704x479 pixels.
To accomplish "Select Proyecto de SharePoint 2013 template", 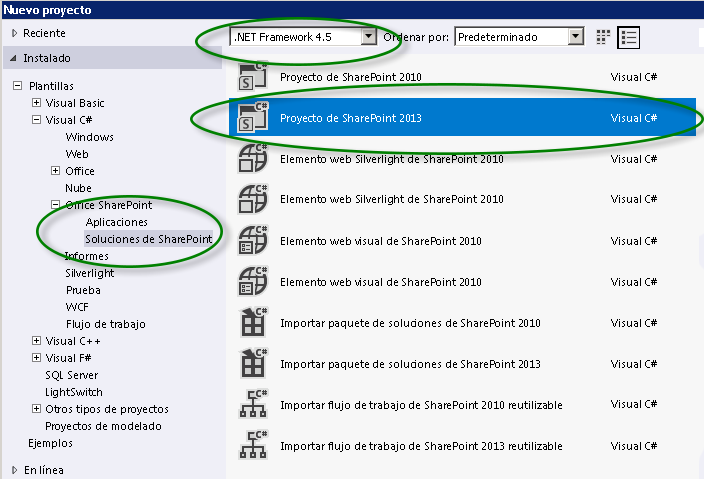I will click(462, 118).
